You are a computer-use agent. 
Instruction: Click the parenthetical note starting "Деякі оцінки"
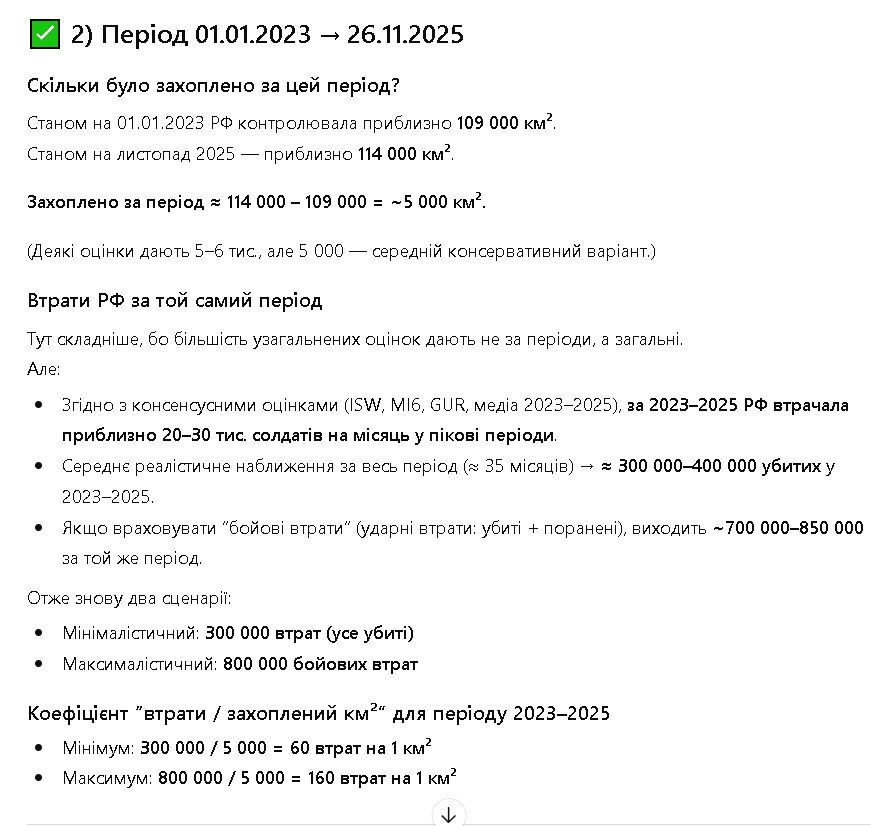pos(341,251)
